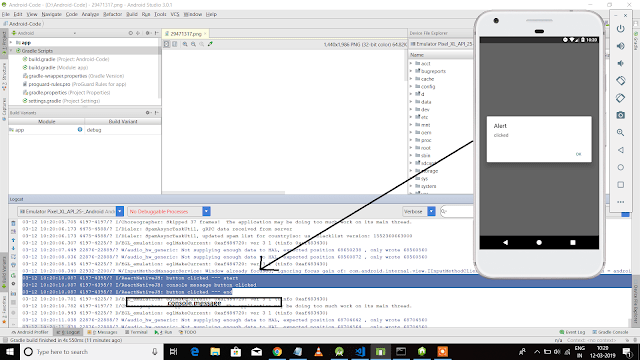Click emulator sidebar back triangle icon
Viewport: 640px width, 360px height.
[x=620, y=150]
